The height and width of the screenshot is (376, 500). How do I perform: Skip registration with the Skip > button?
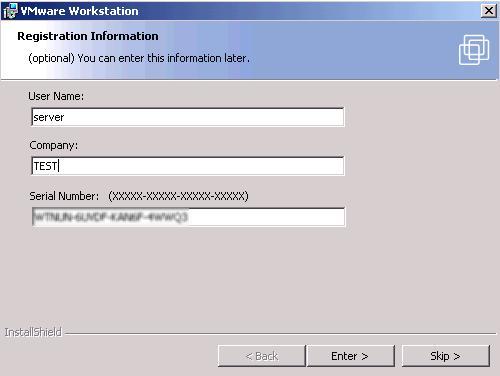(446, 356)
